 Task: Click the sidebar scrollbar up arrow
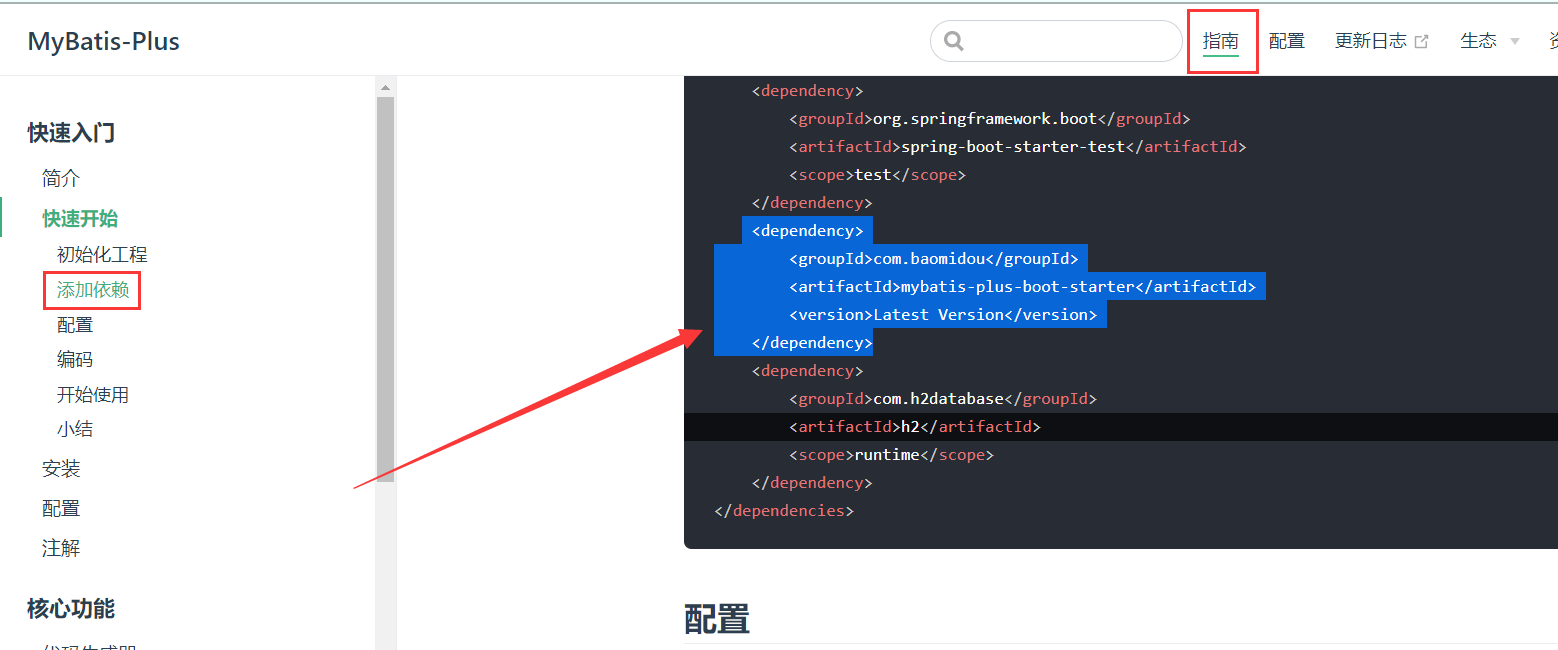(385, 88)
